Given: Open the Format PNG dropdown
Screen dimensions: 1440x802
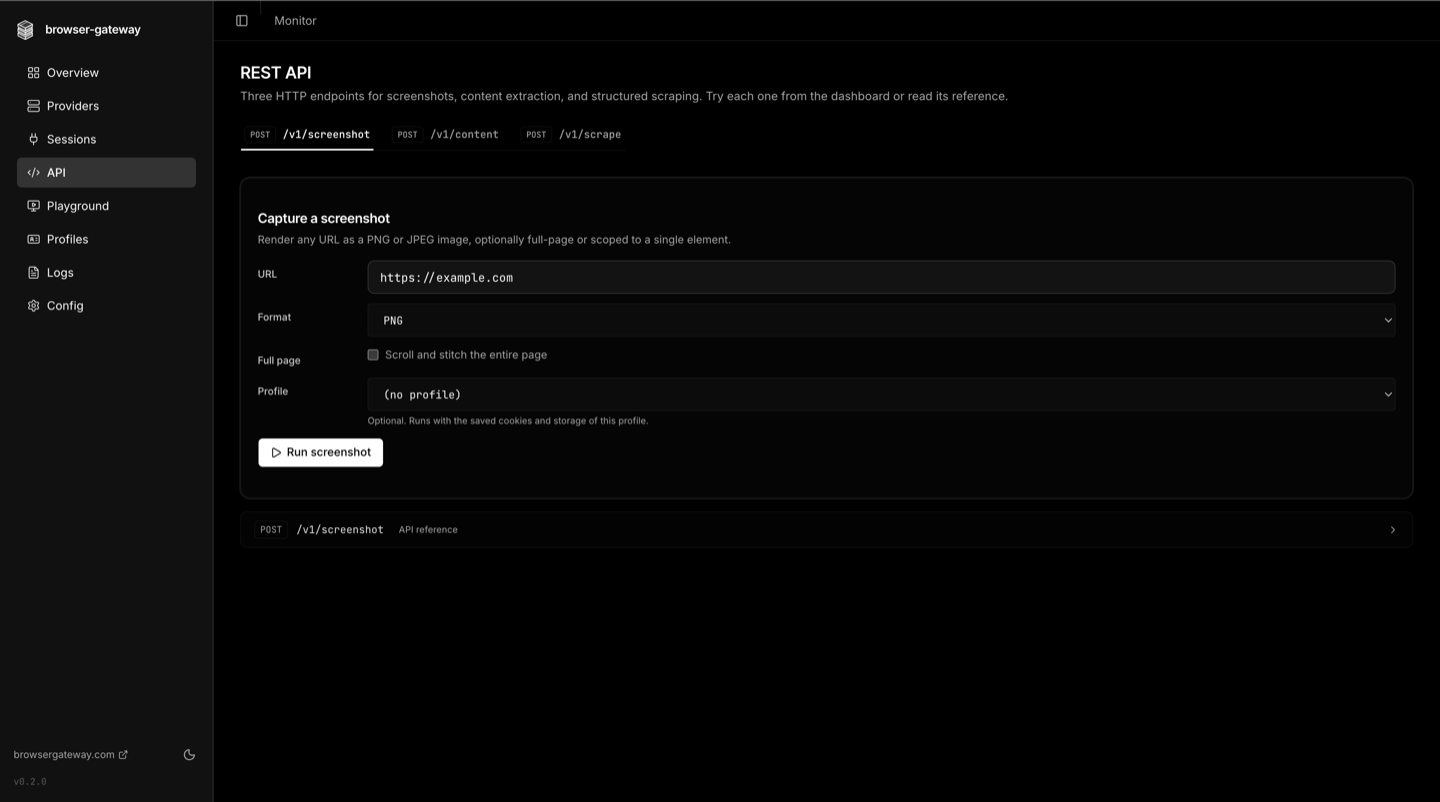Looking at the screenshot, I should [881, 321].
